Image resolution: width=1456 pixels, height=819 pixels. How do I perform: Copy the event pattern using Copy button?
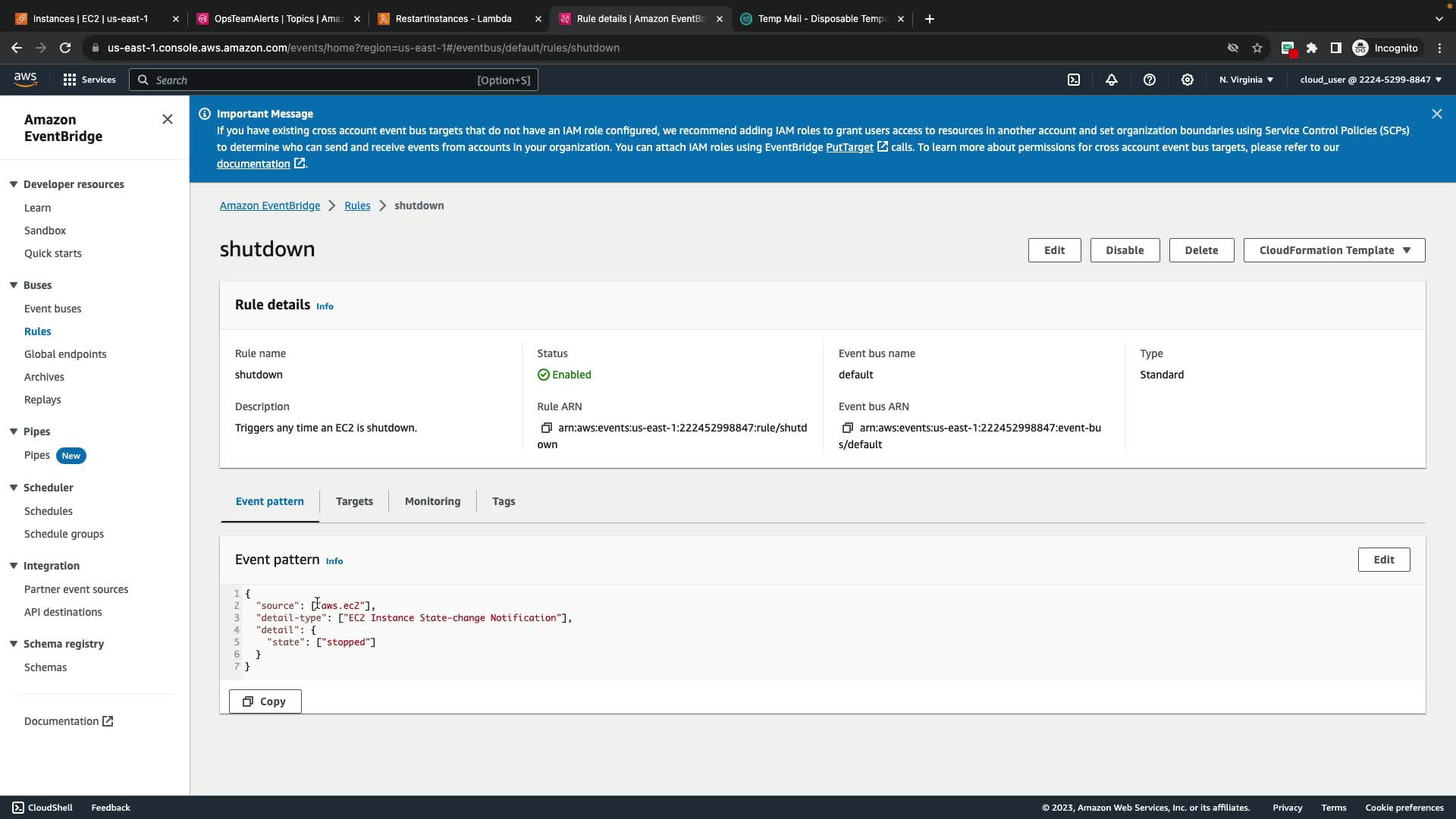coord(265,701)
